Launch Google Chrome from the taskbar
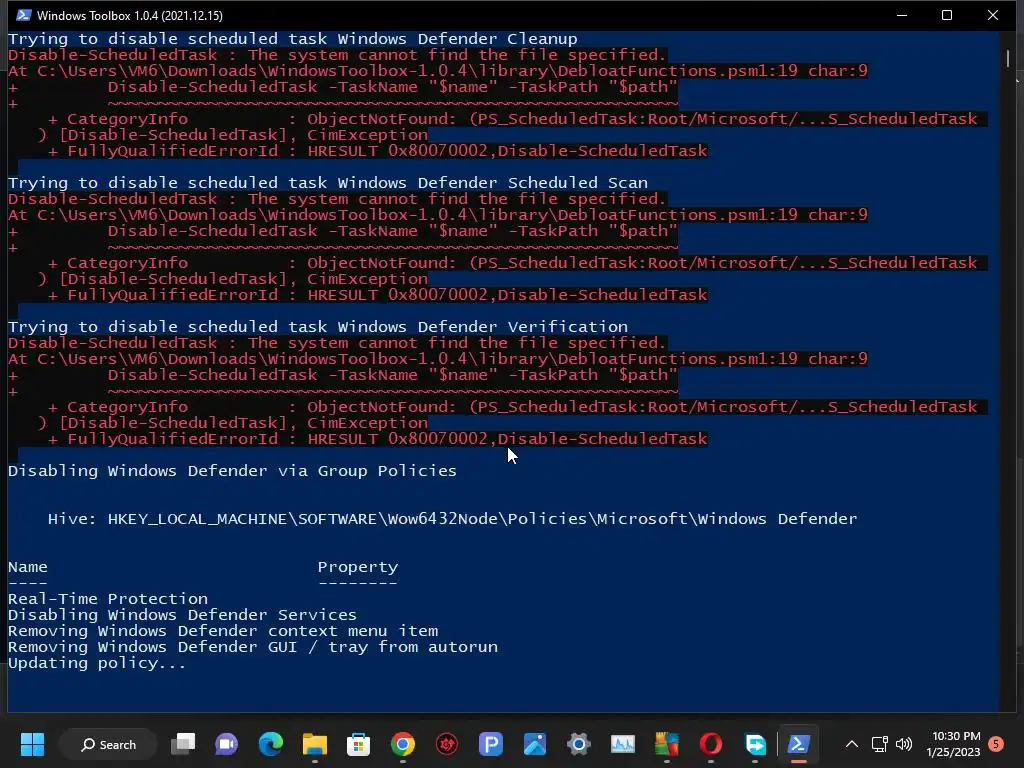 click(402, 744)
